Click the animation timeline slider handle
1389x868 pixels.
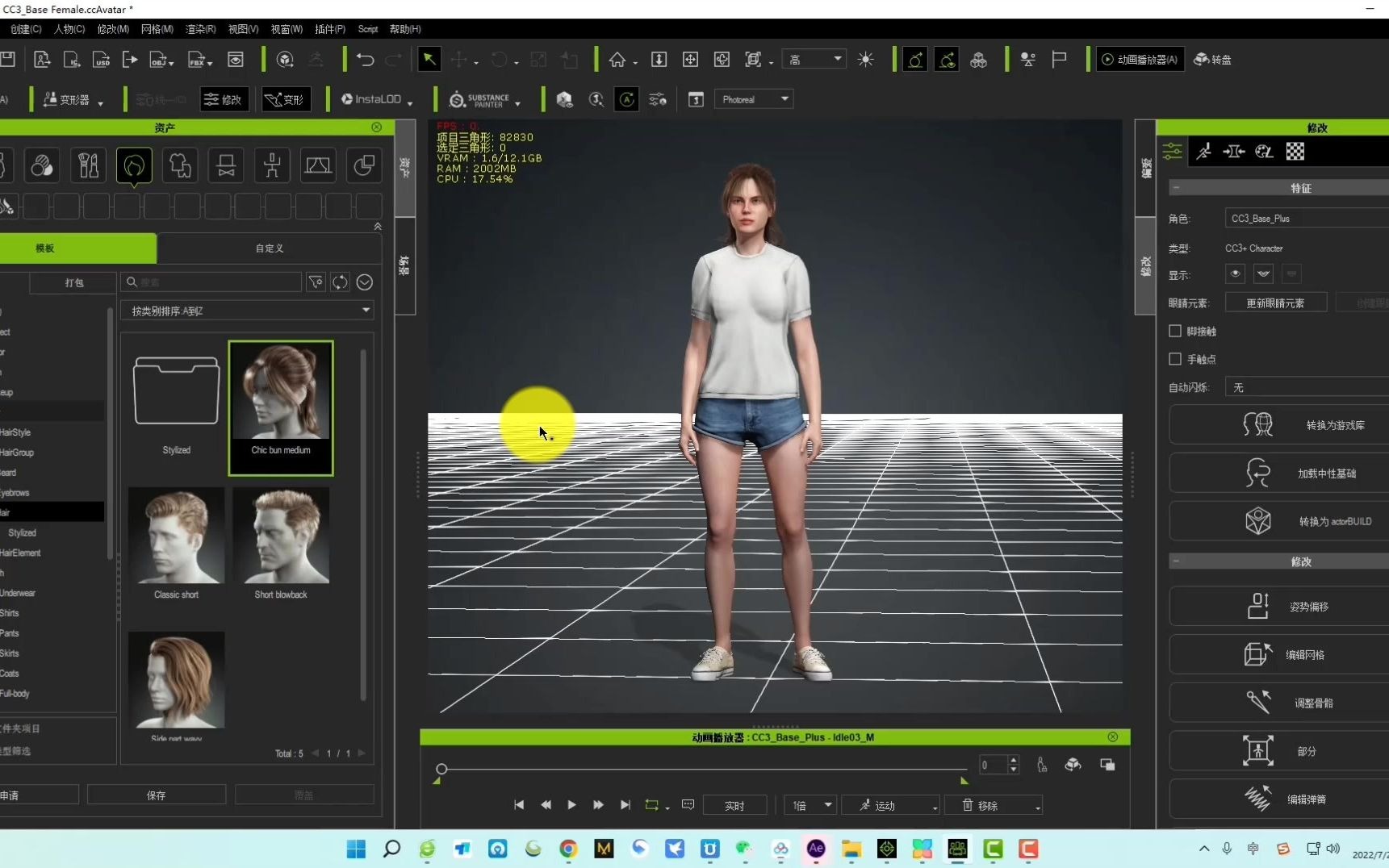point(441,769)
